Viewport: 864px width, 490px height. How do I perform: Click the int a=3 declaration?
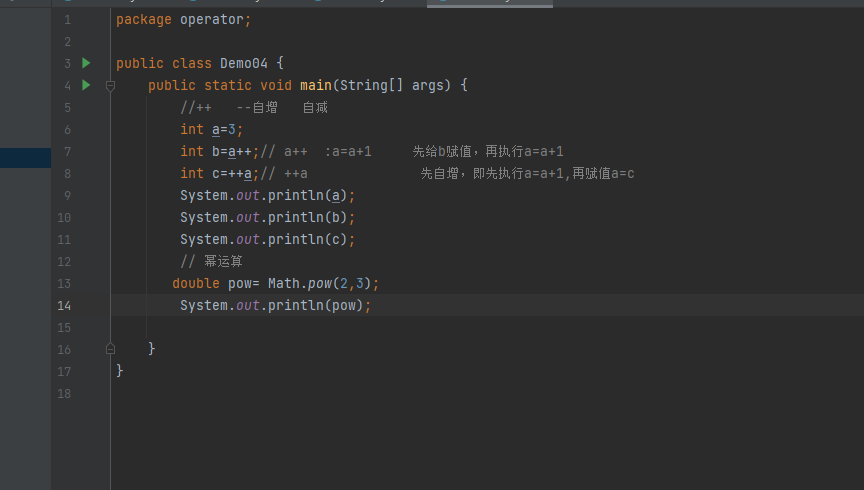pos(212,129)
